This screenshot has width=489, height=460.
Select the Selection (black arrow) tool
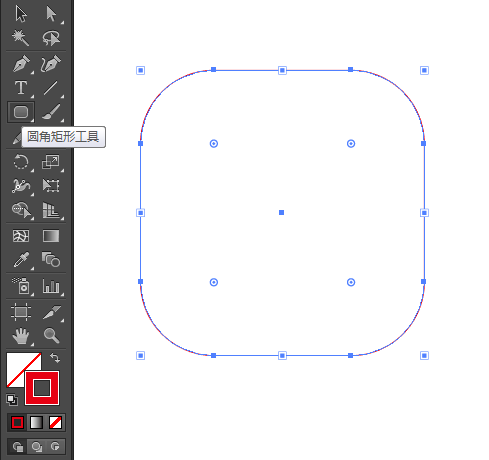pos(21,14)
